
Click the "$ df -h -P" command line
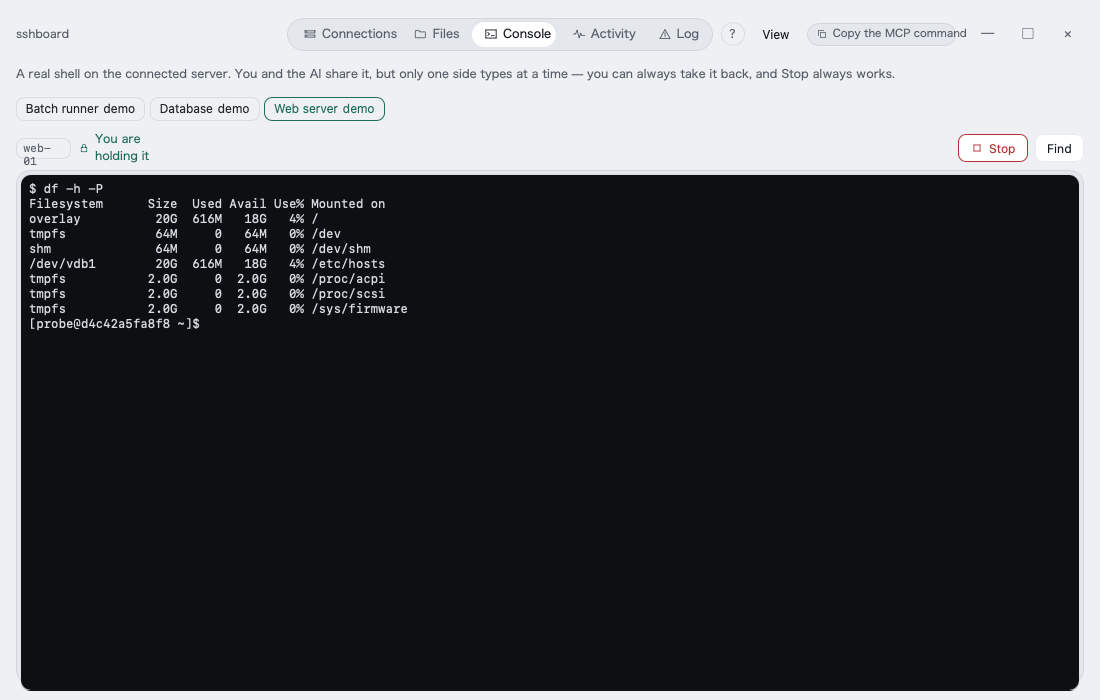66,189
